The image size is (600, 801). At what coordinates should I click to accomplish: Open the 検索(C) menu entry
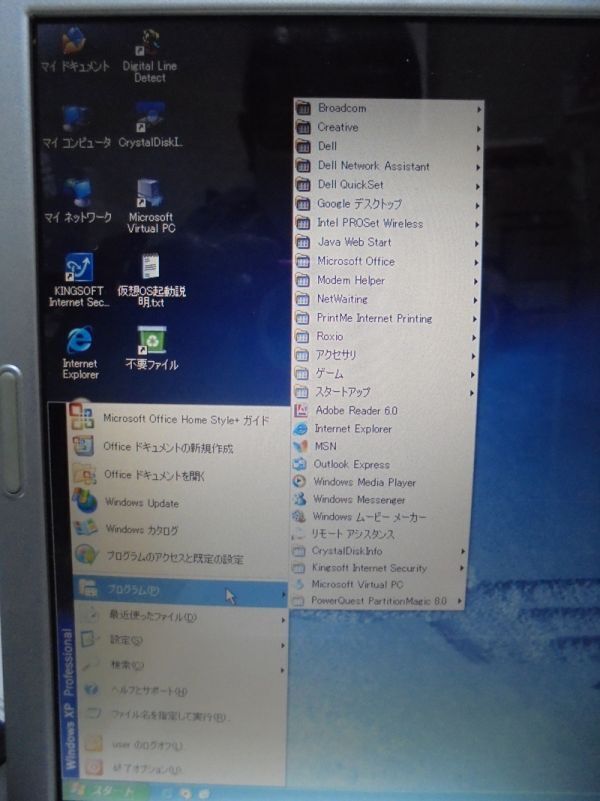coord(181,666)
